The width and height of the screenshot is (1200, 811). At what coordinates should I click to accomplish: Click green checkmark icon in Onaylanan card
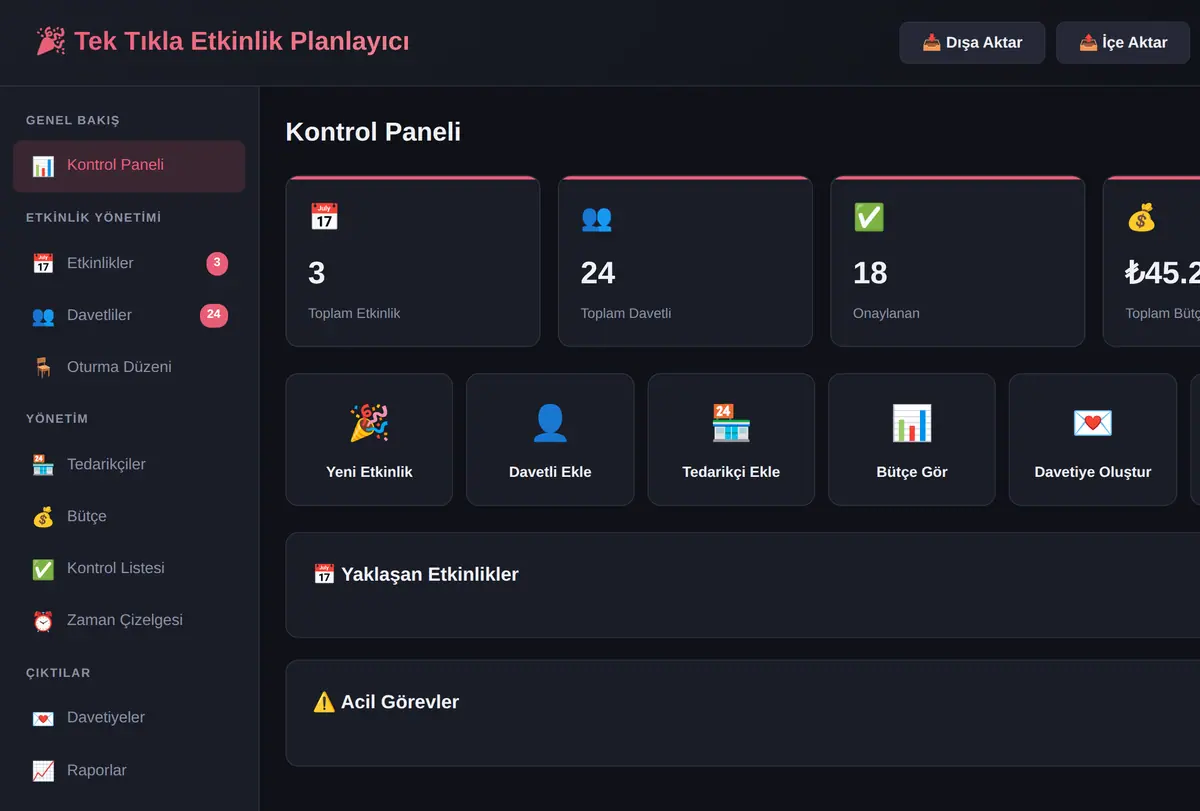point(869,217)
